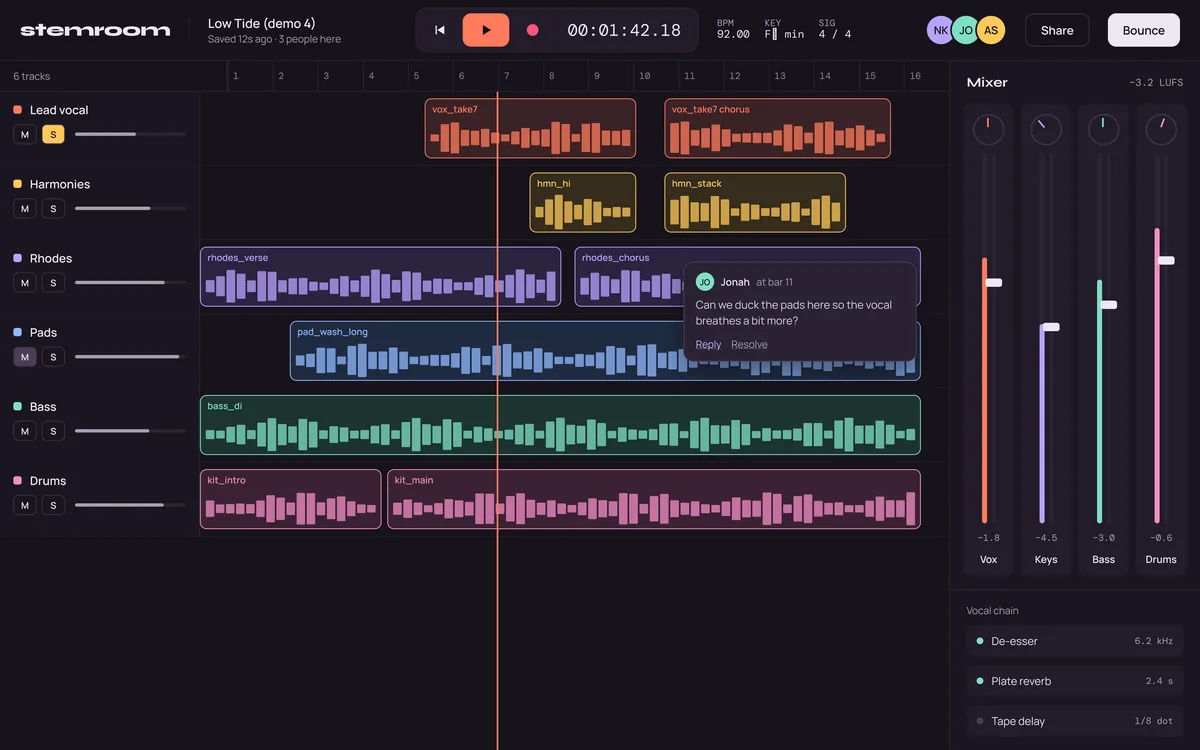Click bar 3 on the timeline ruler

[326, 76]
